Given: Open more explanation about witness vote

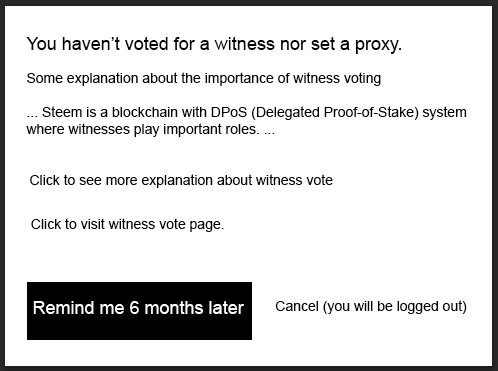Looking at the screenshot, I should pos(181,180).
